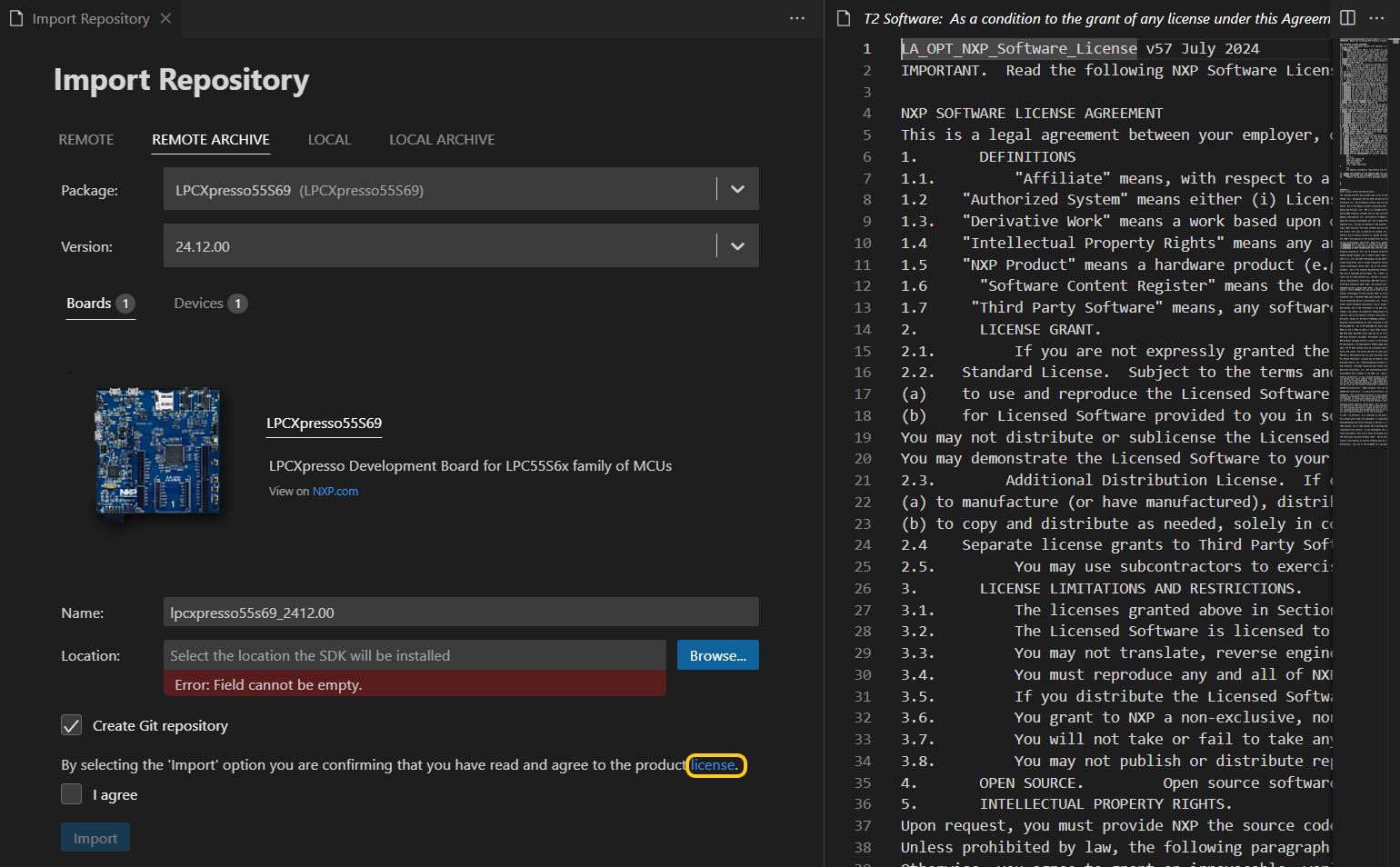
Task: Open More Actions ellipsis for the license editor
Action: [1377, 17]
